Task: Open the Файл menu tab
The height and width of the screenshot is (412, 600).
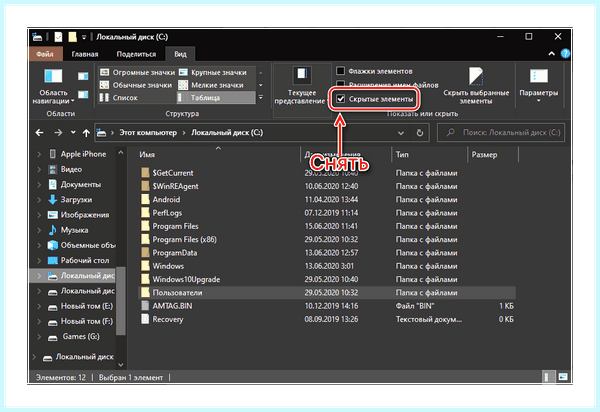Action: [x=45, y=54]
